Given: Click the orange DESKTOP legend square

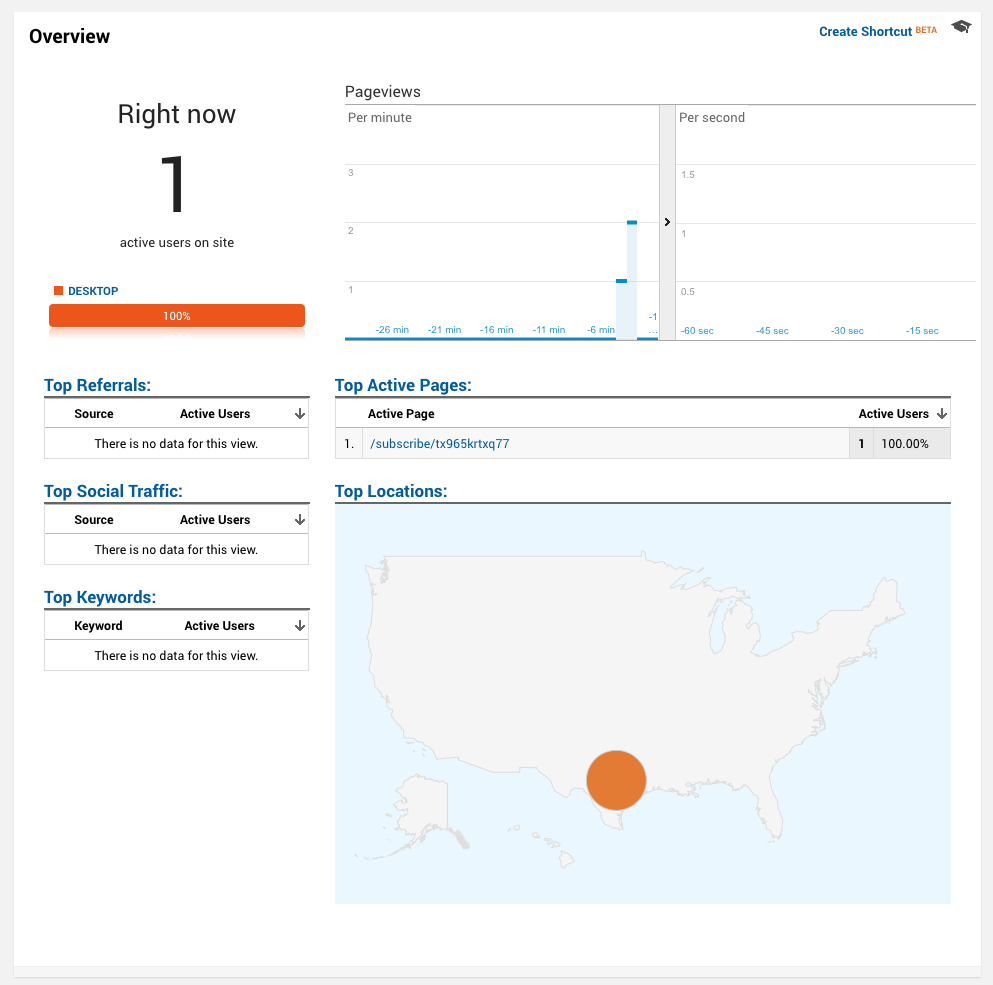Looking at the screenshot, I should [59, 291].
